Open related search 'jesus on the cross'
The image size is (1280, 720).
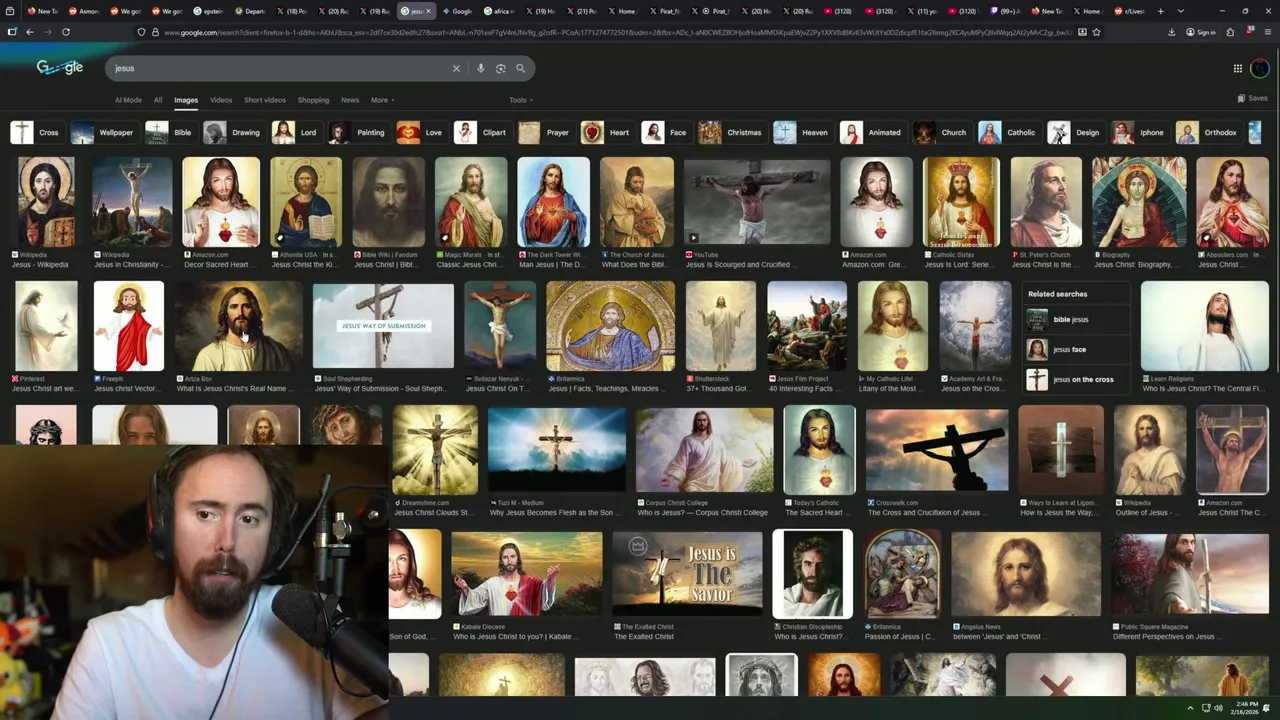(1076, 380)
